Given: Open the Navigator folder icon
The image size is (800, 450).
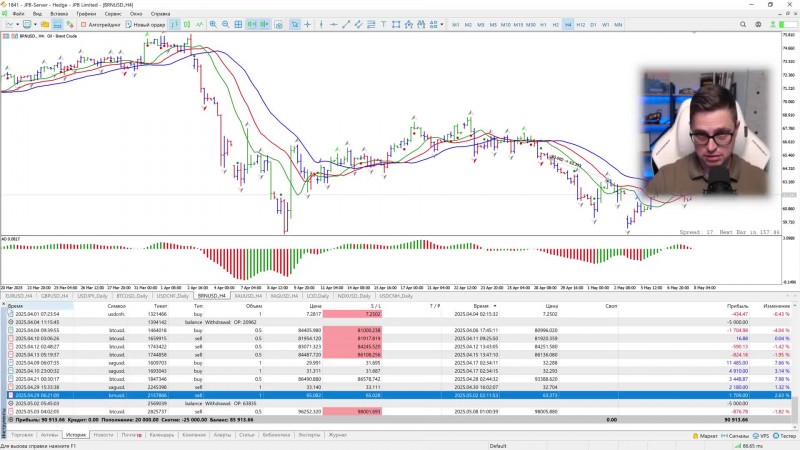Looking at the screenshot, I should tap(45, 24).
